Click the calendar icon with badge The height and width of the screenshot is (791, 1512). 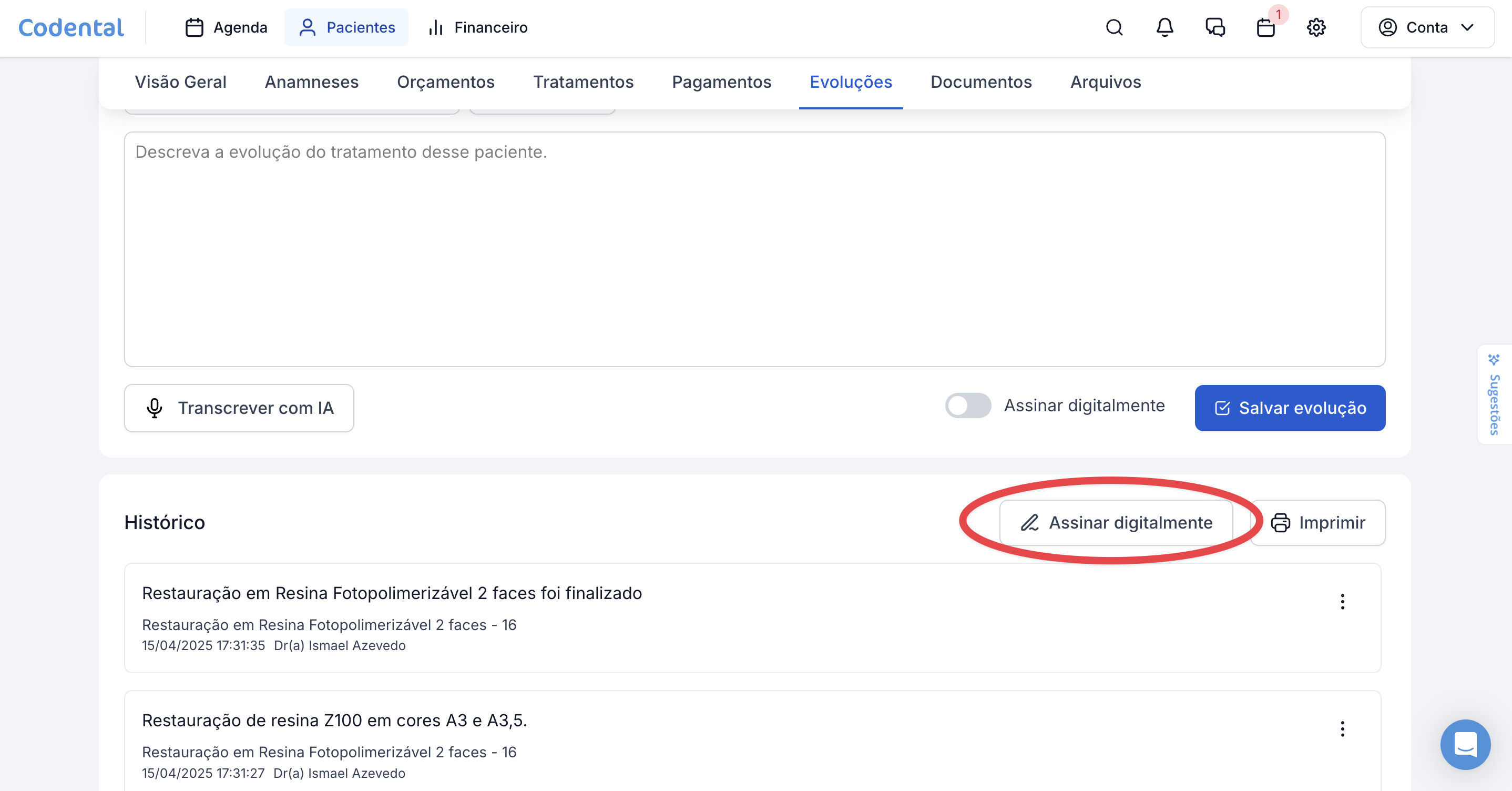pyautogui.click(x=1266, y=27)
